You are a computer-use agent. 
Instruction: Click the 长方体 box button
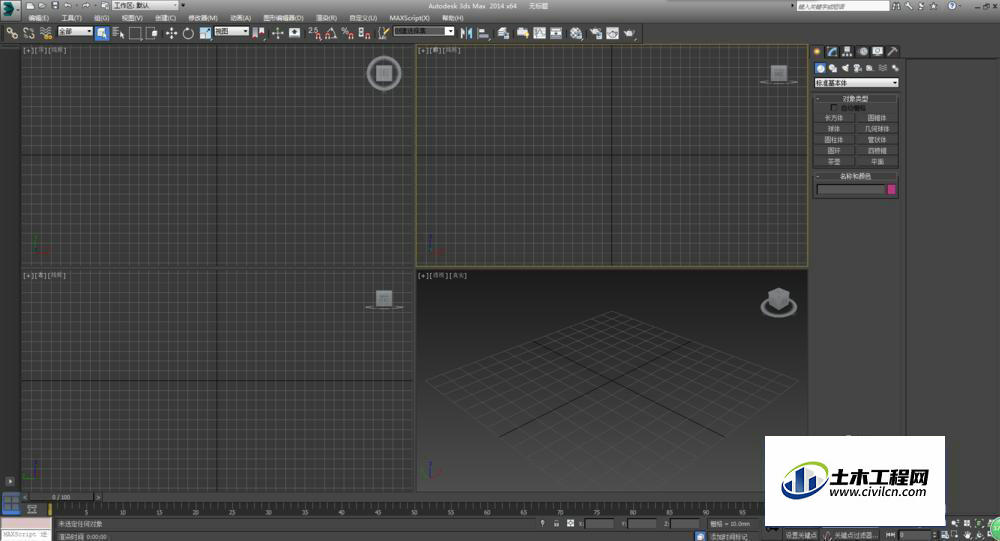(834, 118)
